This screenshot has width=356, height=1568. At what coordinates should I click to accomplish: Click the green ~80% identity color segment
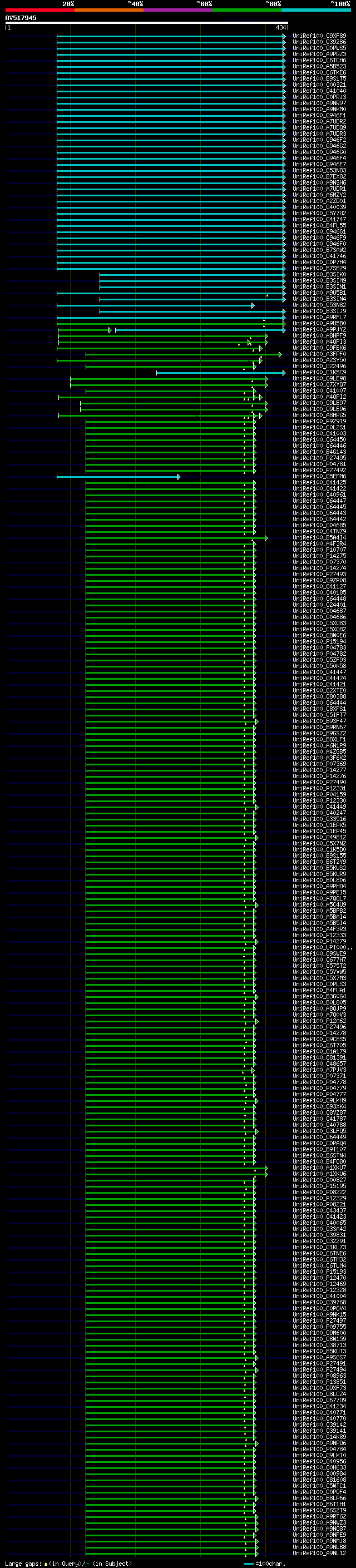pyautogui.click(x=247, y=10)
